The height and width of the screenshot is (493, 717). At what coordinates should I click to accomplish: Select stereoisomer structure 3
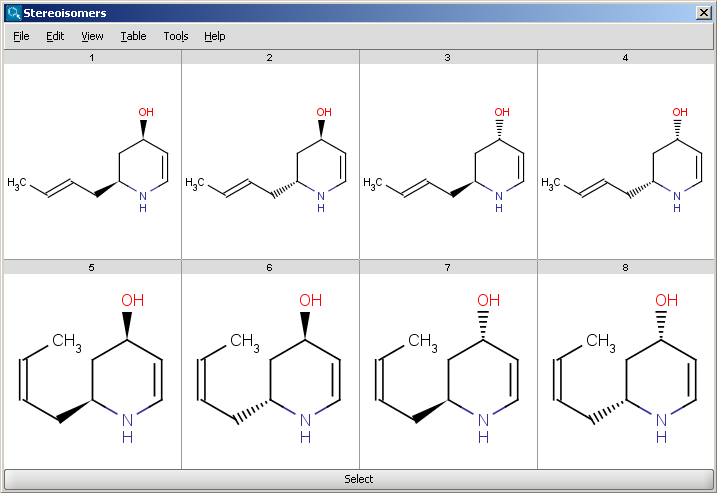click(x=448, y=162)
